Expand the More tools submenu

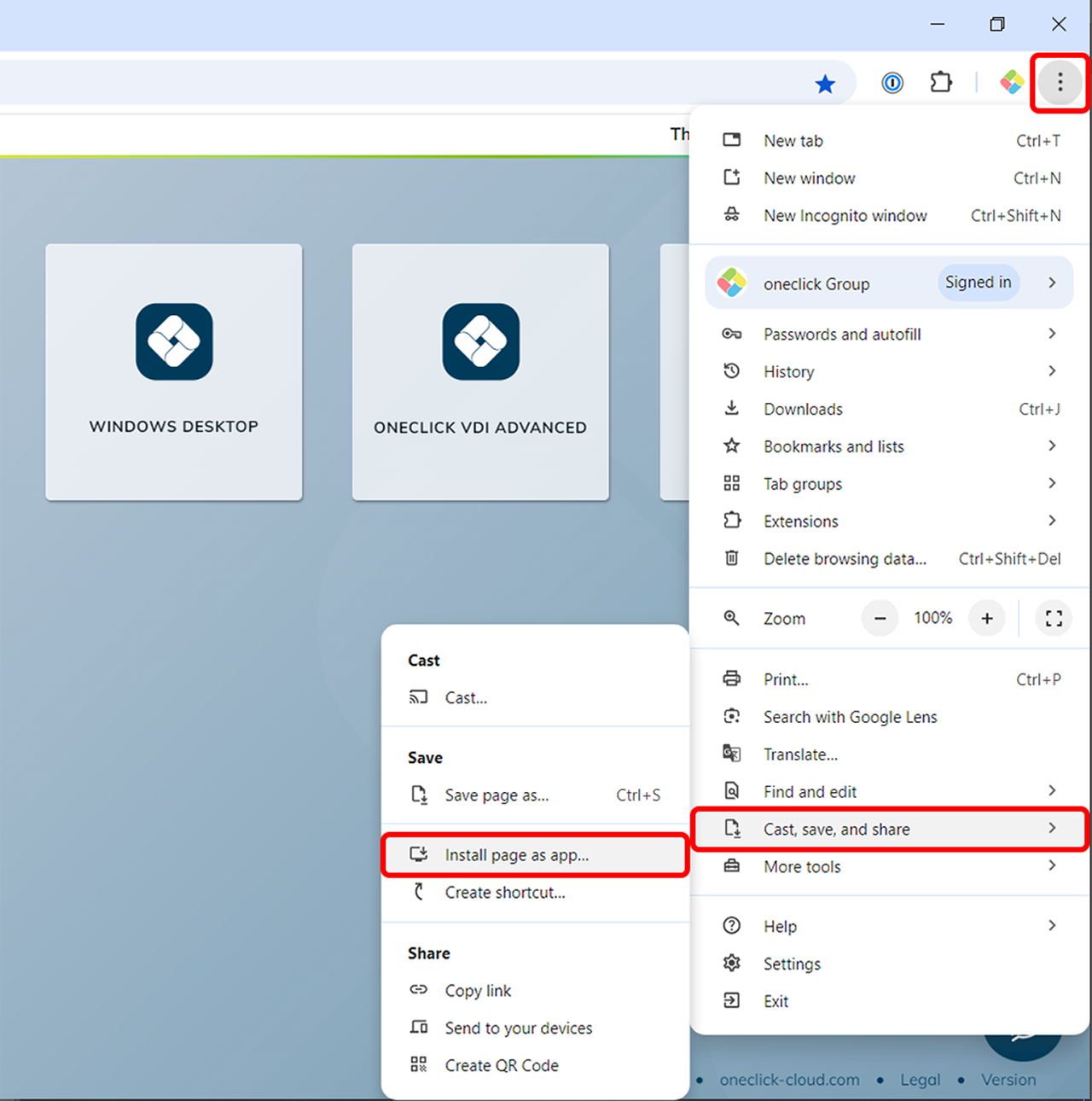tap(801, 866)
